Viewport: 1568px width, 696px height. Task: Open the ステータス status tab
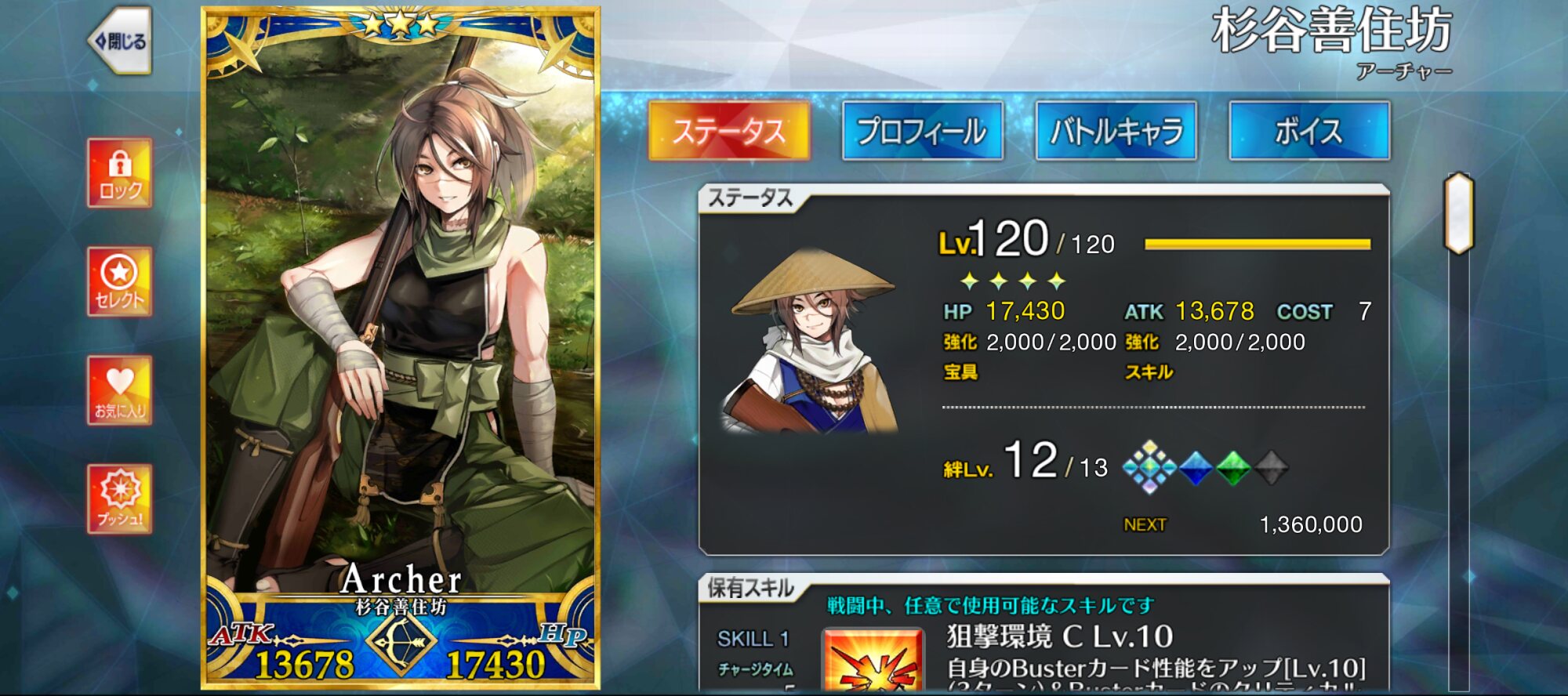coord(729,131)
